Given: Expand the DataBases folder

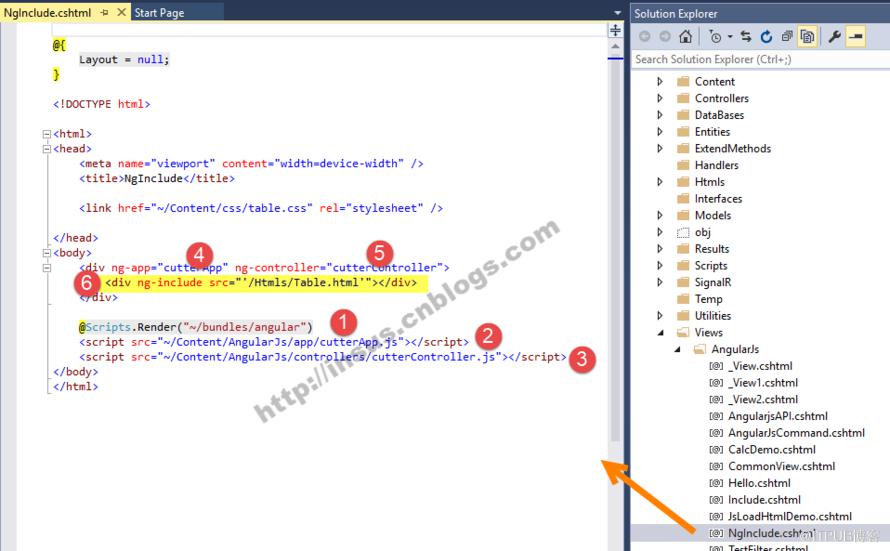Looking at the screenshot, I should (x=660, y=115).
